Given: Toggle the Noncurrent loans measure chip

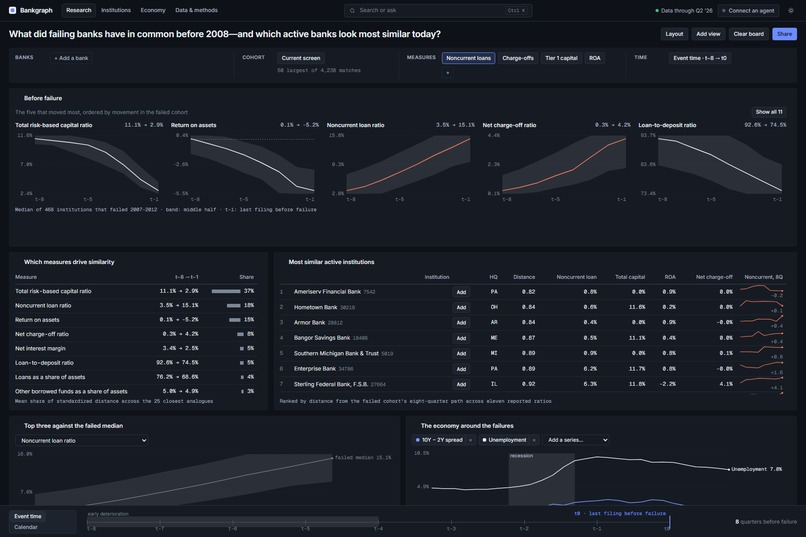Looking at the screenshot, I should pyautogui.click(x=468, y=58).
